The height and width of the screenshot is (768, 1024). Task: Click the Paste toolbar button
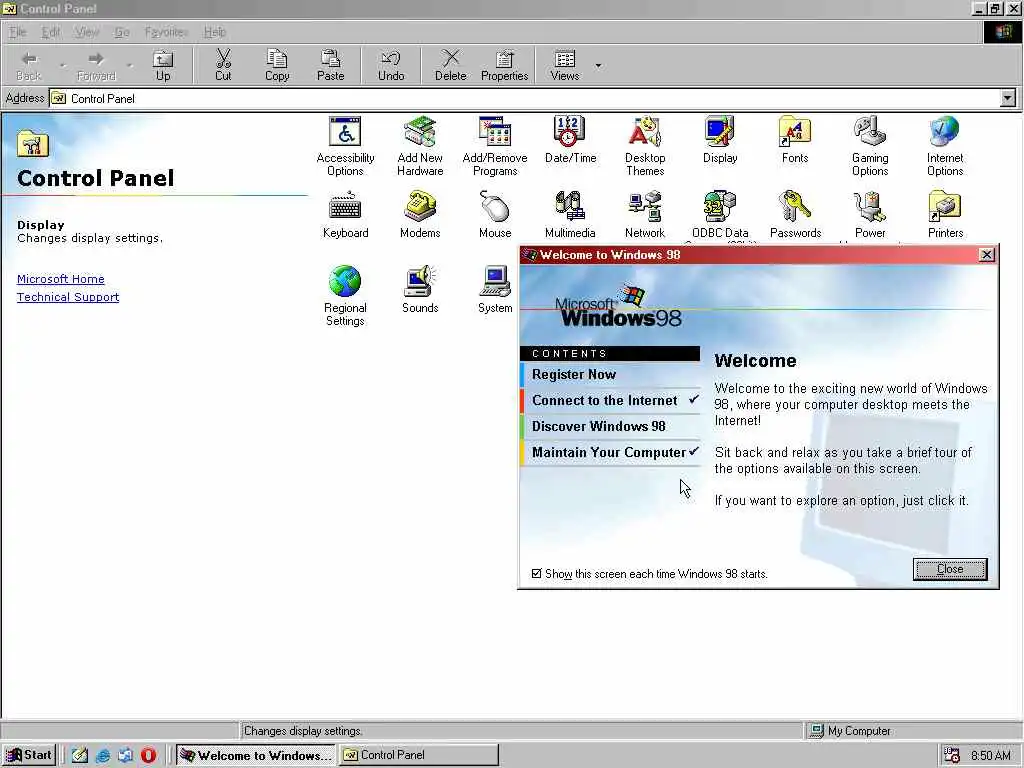pos(330,66)
